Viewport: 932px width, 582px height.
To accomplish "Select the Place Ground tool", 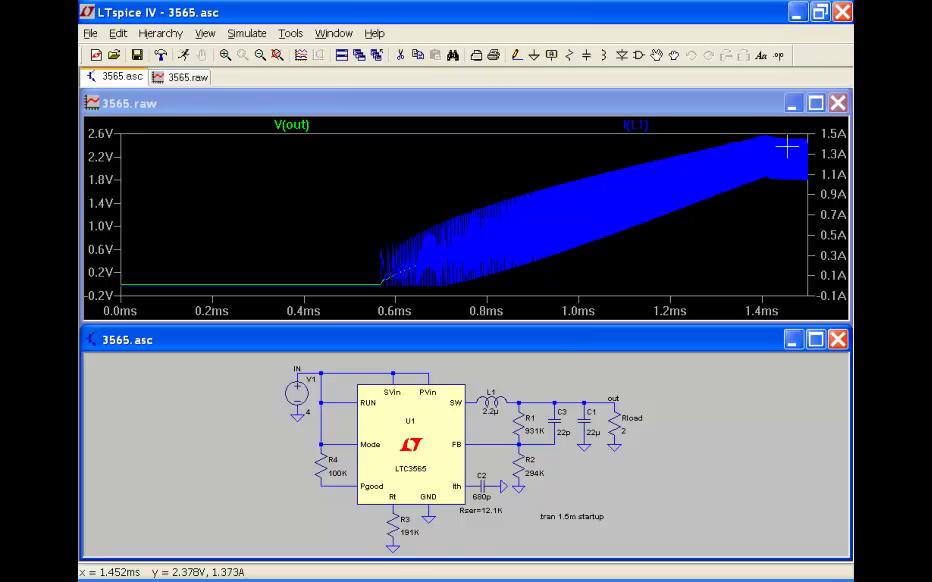I will pyautogui.click(x=534, y=56).
